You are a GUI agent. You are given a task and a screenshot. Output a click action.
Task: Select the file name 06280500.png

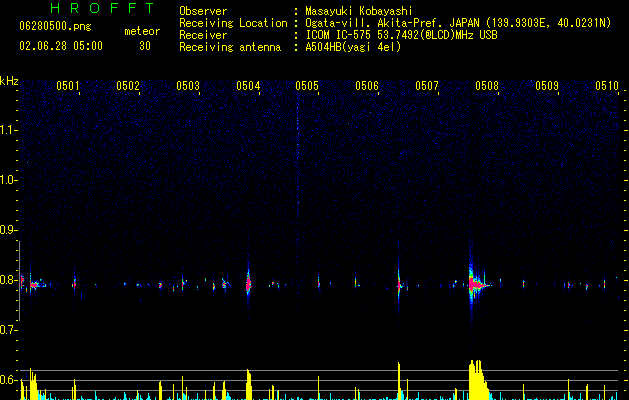coord(55,27)
